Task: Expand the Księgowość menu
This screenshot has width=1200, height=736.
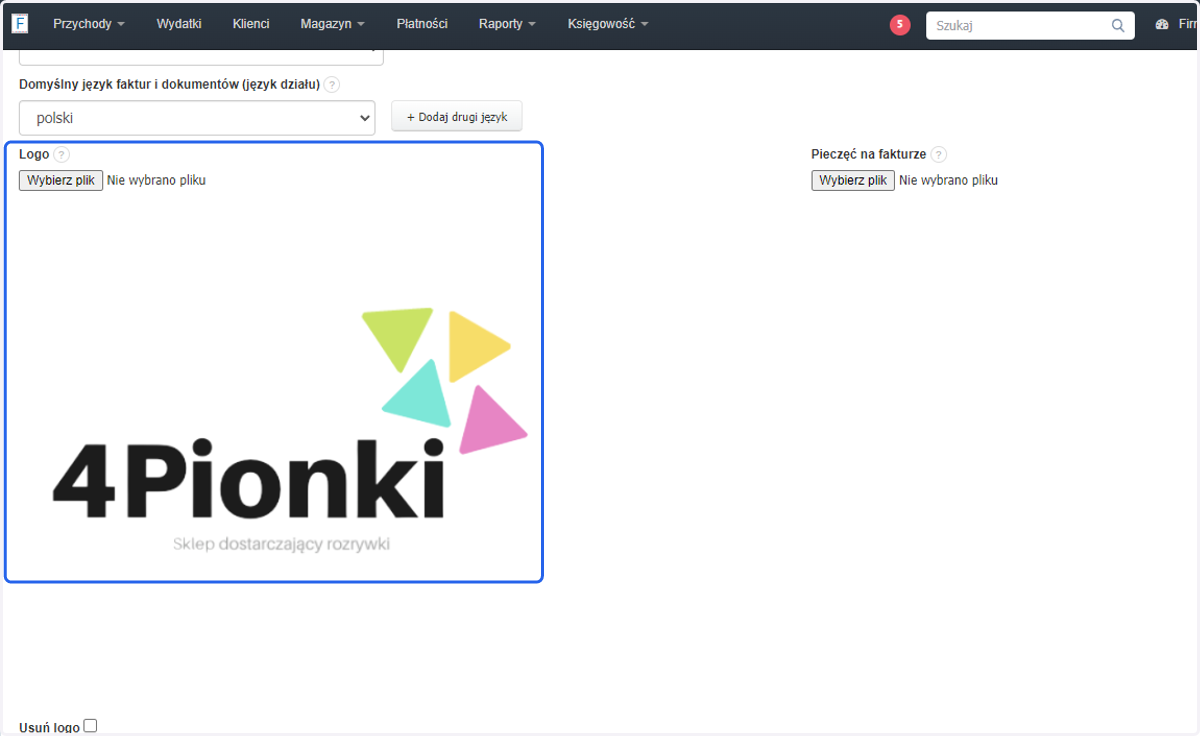Action: (608, 24)
